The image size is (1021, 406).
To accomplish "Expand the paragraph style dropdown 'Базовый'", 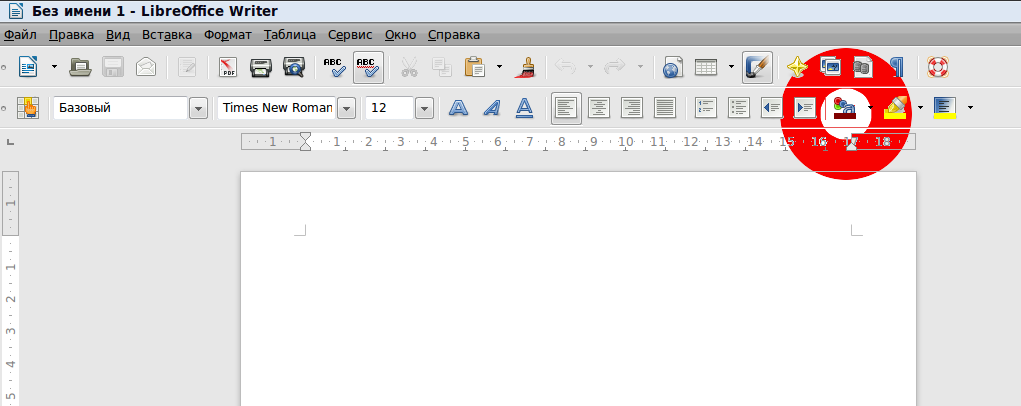I will pyautogui.click(x=198, y=108).
